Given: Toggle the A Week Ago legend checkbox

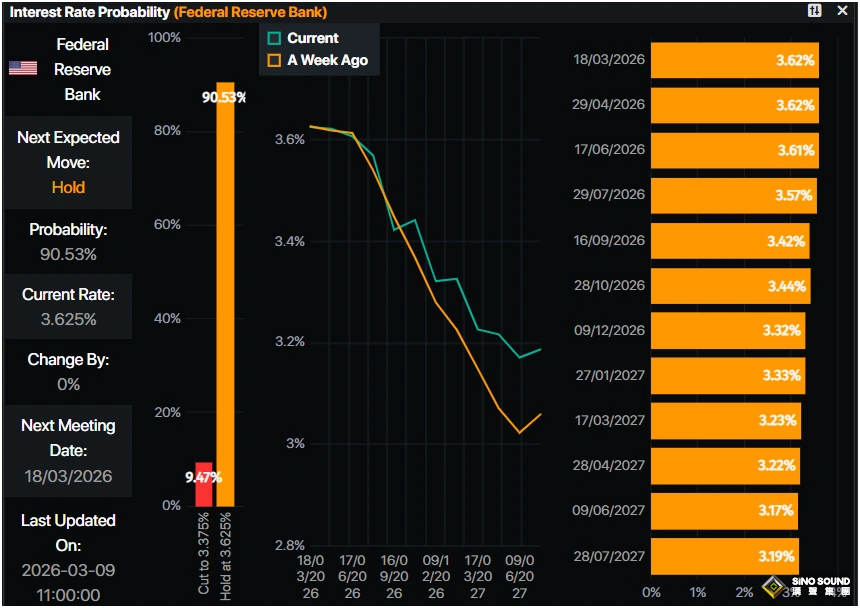Looking at the screenshot, I should point(274,60).
